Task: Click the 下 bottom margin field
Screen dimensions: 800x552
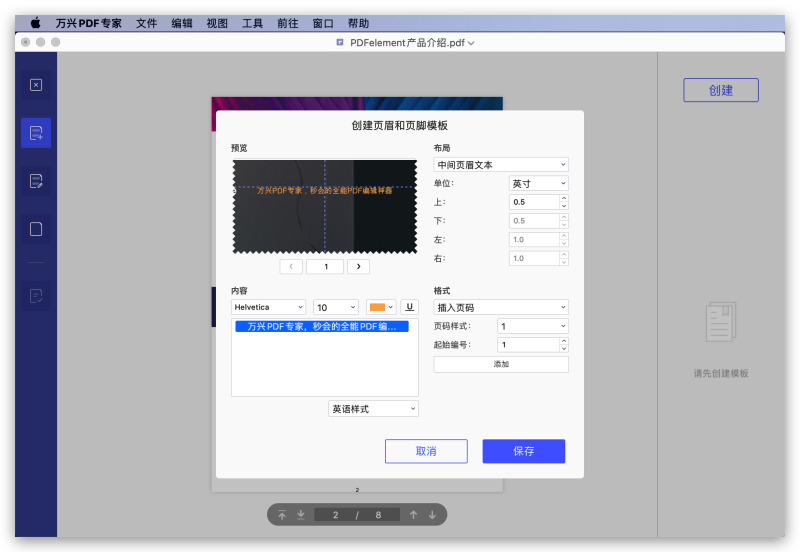Action: pyautogui.click(x=534, y=221)
